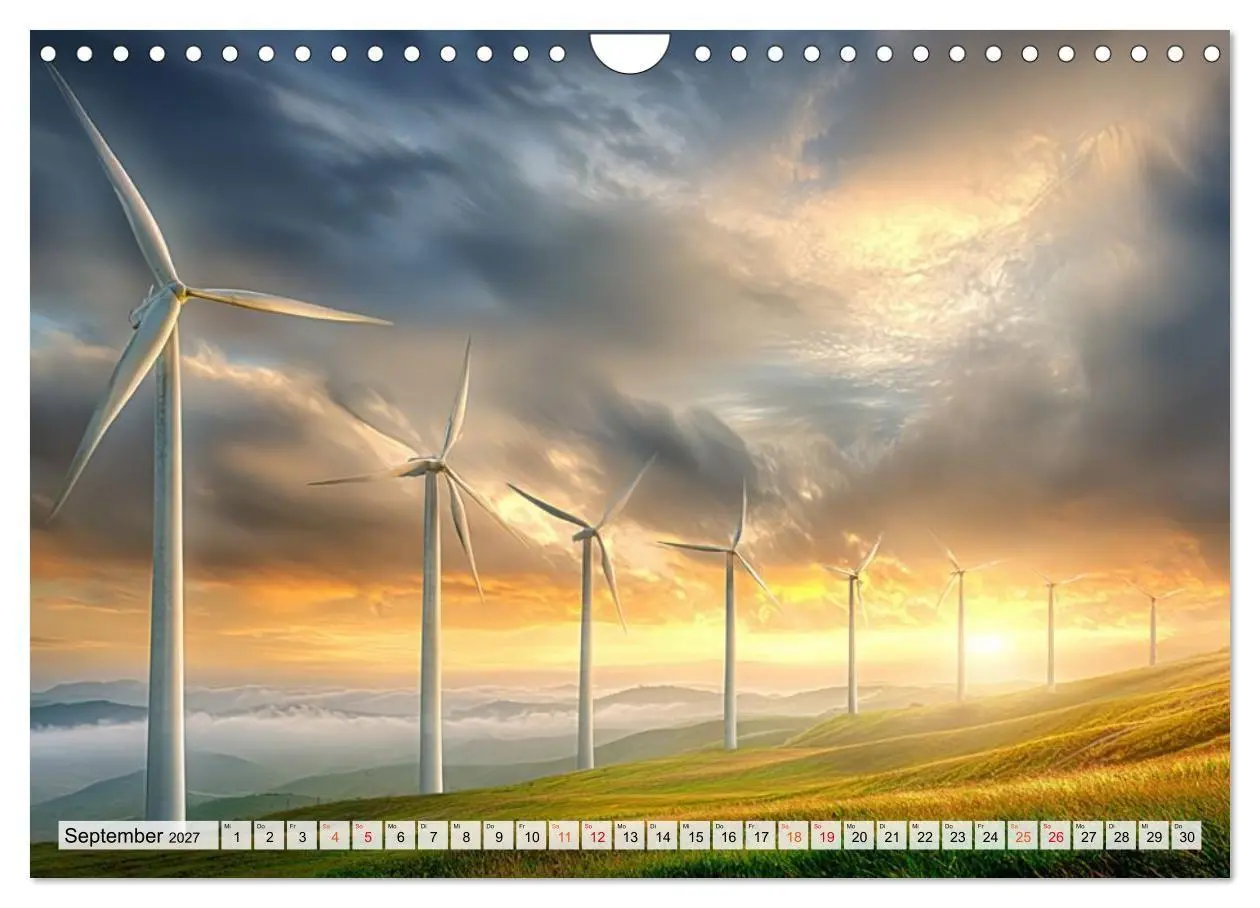
Task: Select day 2 (Do) in the calendar strip
Action: [x=269, y=836]
